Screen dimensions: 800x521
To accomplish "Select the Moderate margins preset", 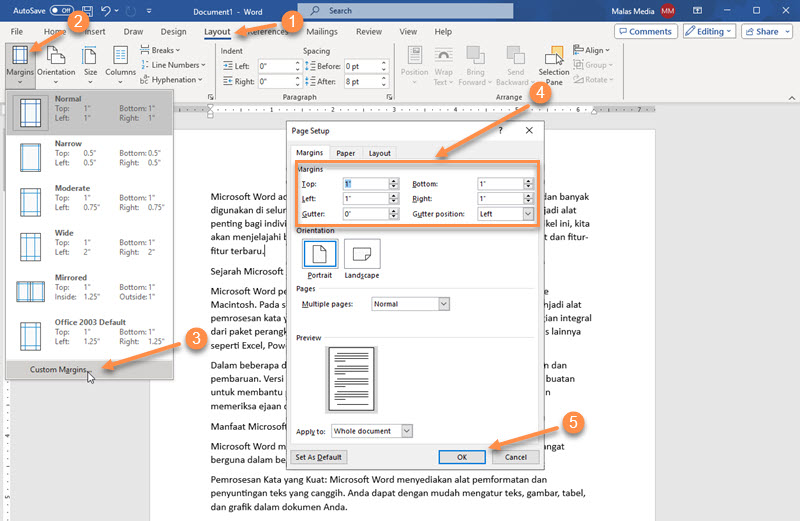I will tap(90, 202).
